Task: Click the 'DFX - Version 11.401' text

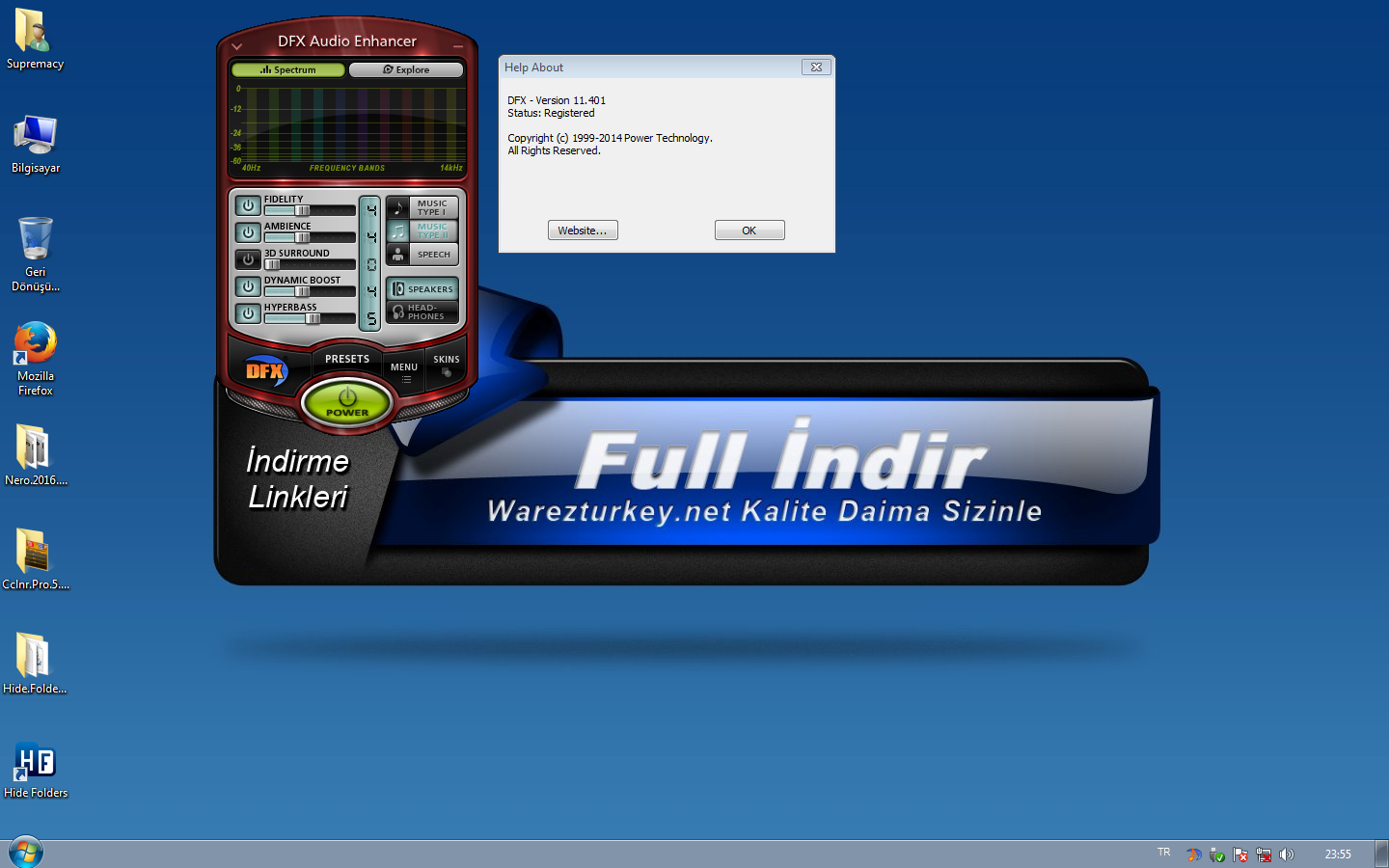Action: pos(557,100)
